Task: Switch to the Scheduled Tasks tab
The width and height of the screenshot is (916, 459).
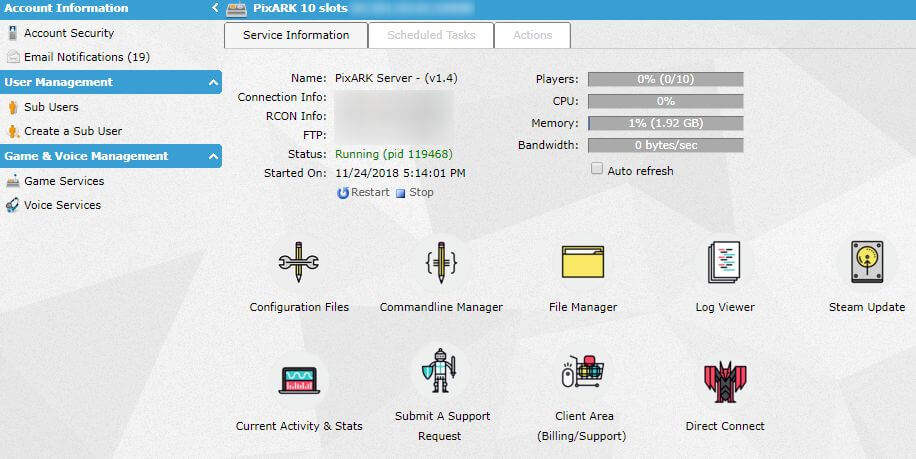Action: point(431,35)
